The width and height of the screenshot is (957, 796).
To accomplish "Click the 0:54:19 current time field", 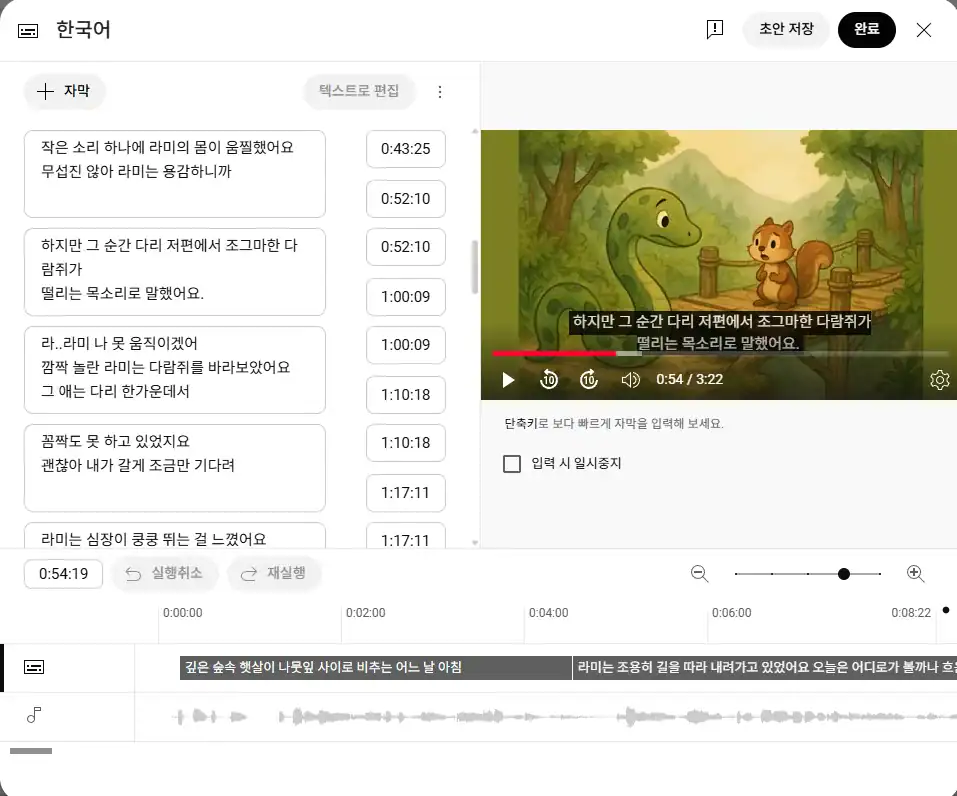I will [63, 574].
